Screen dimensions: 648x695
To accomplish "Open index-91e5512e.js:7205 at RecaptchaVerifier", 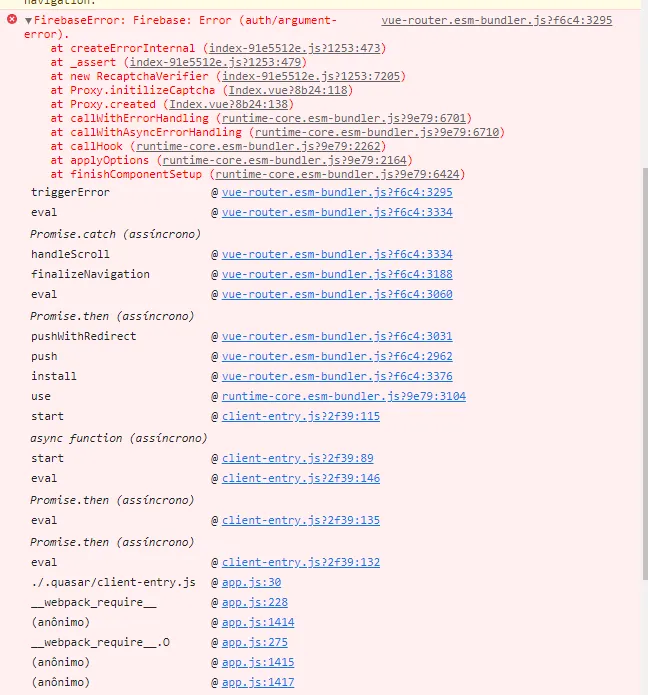I will tap(311, 76).
